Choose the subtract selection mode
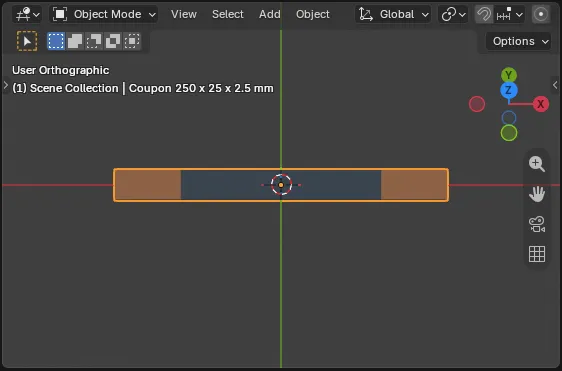This screenshot has height=371, width=562. pos(94,41)
